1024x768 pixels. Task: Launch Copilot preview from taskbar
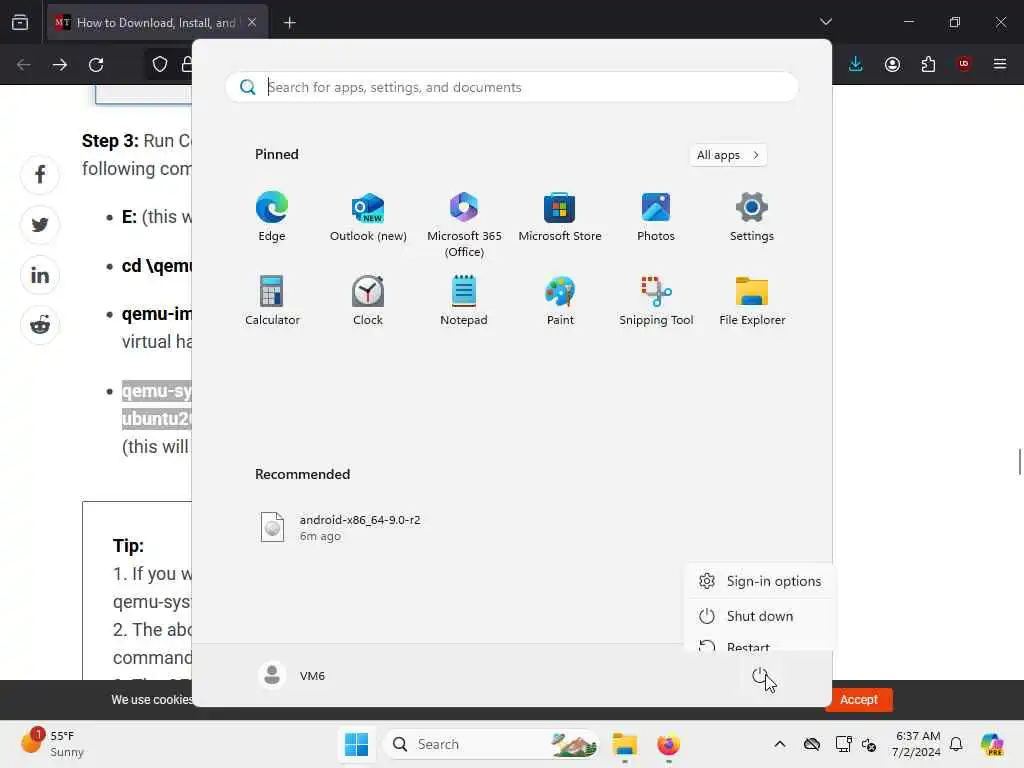(992, 744)
